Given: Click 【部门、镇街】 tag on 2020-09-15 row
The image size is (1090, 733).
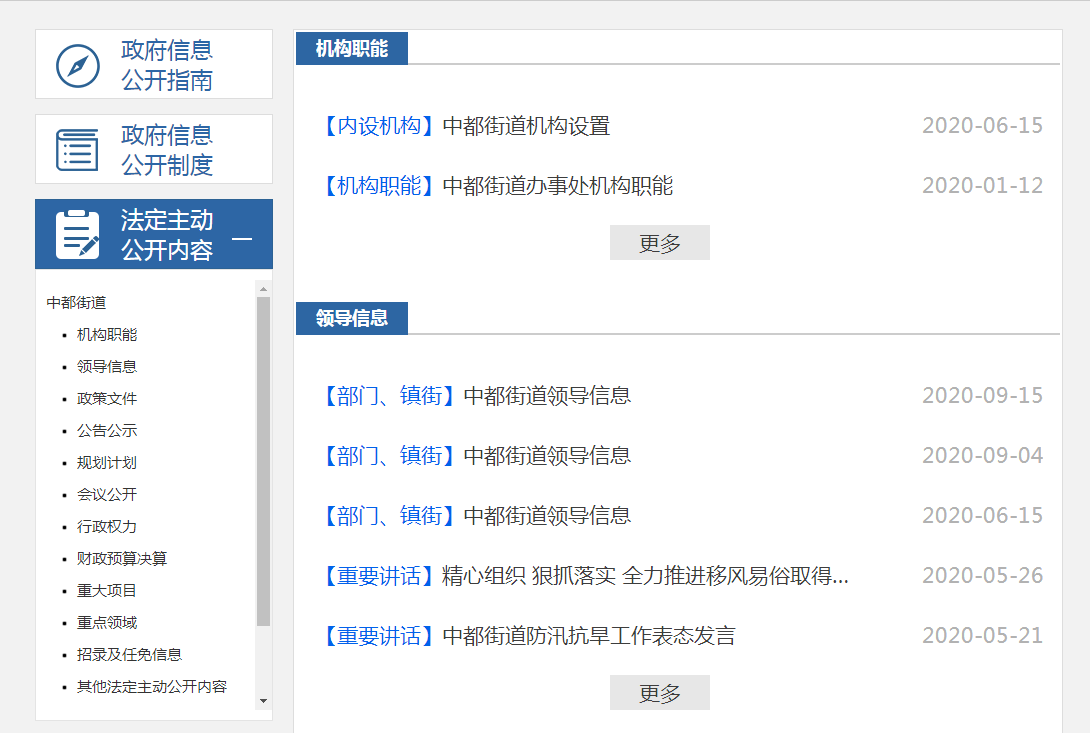Looking at the screenshot, I should 389,396.
